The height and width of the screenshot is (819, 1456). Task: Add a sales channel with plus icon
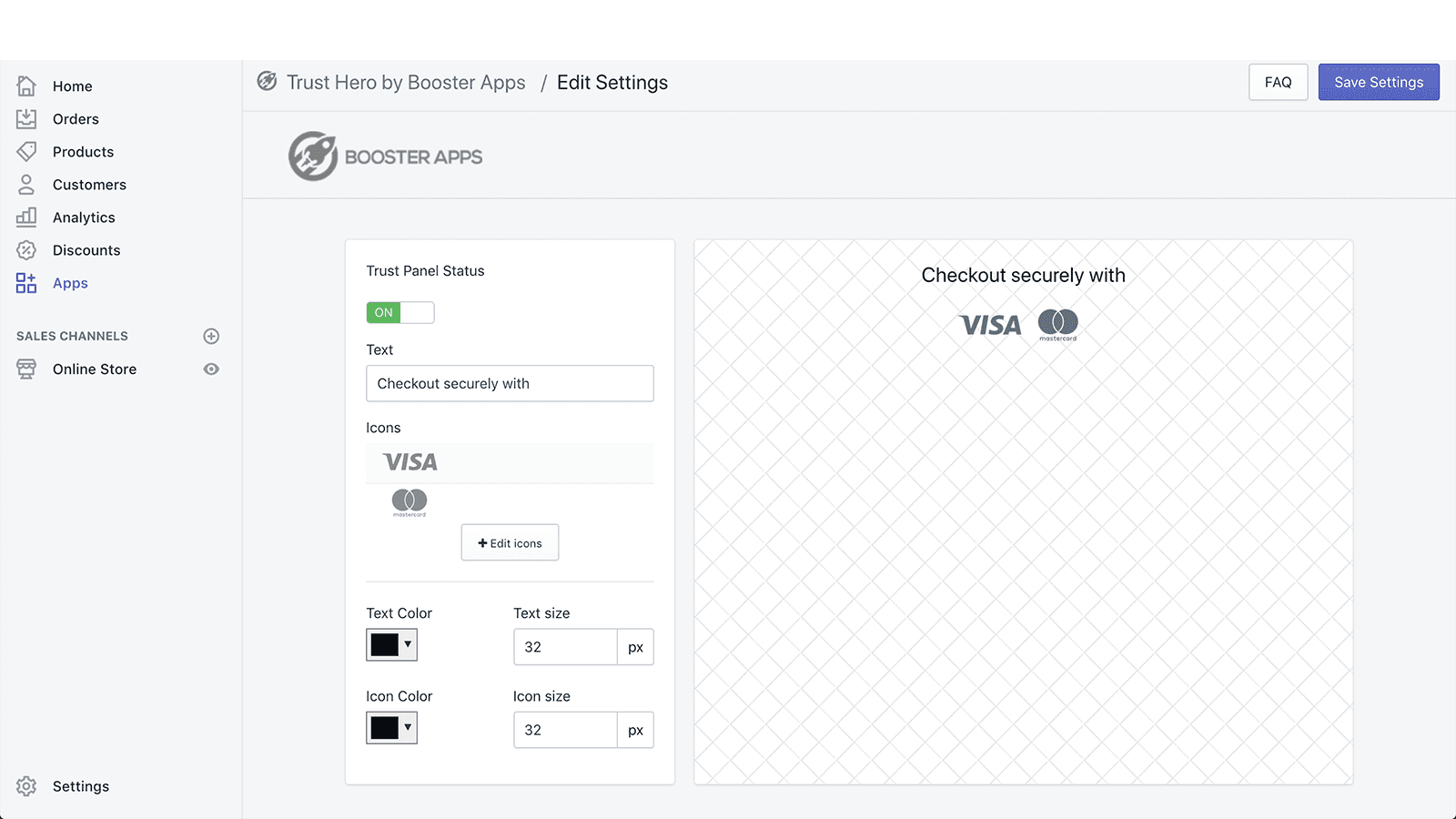click(211, 336)
